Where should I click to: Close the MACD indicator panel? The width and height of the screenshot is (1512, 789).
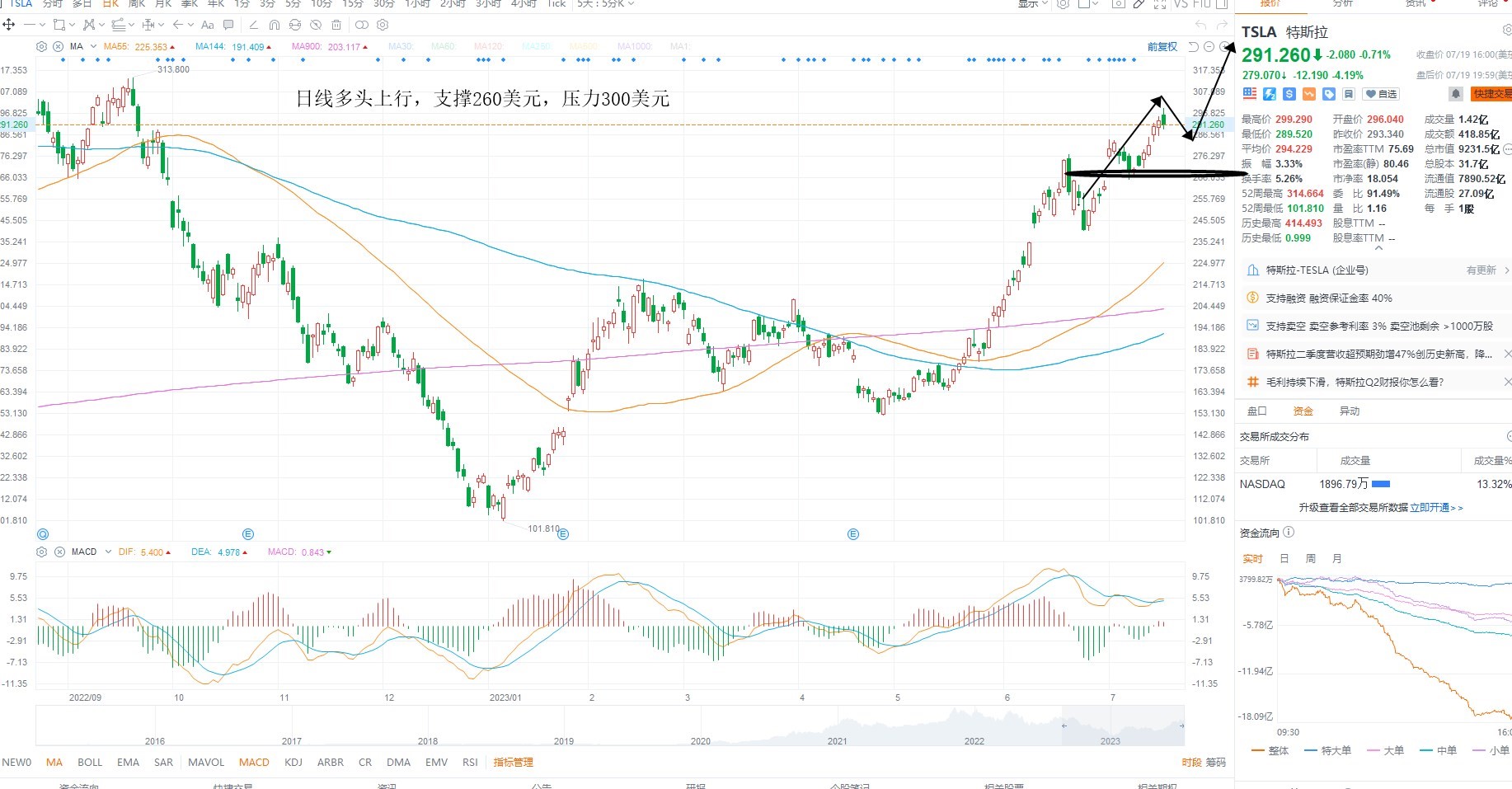(59, 552)
